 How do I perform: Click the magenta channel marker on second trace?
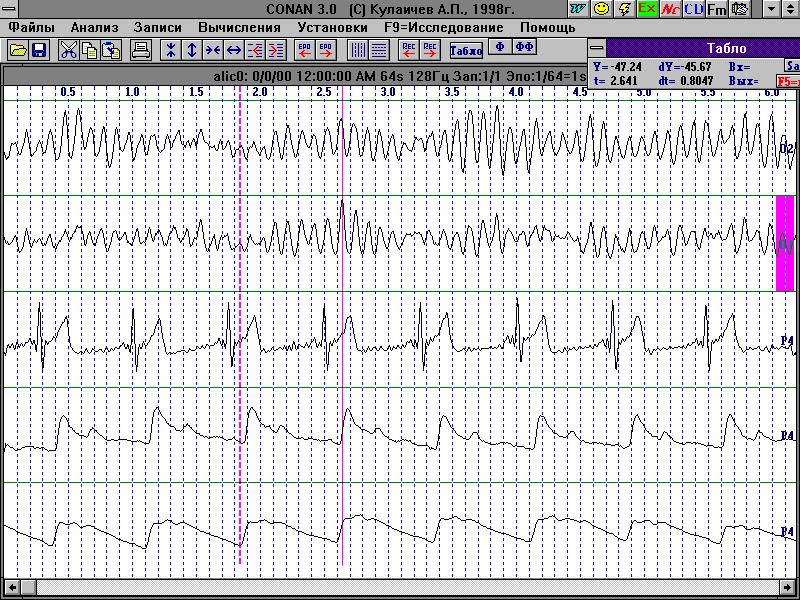pyautogui.click(x=785, y=243)
